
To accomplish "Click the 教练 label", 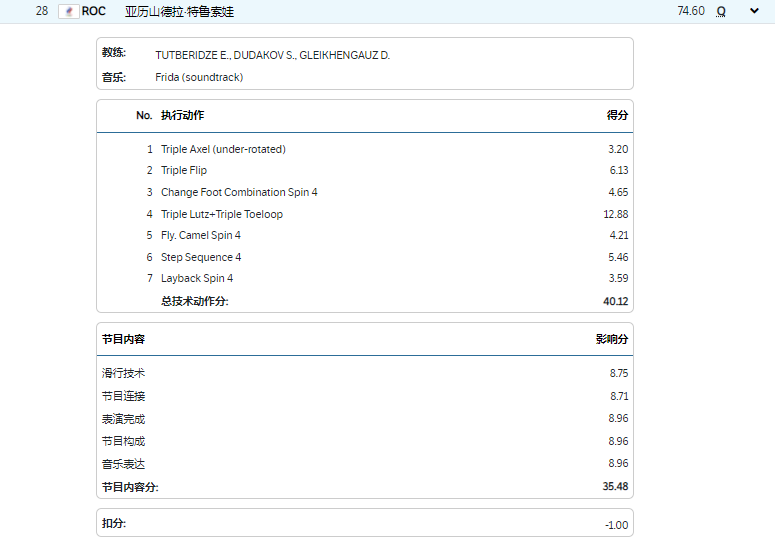I will pyautogui.click(x=114, y=52).
